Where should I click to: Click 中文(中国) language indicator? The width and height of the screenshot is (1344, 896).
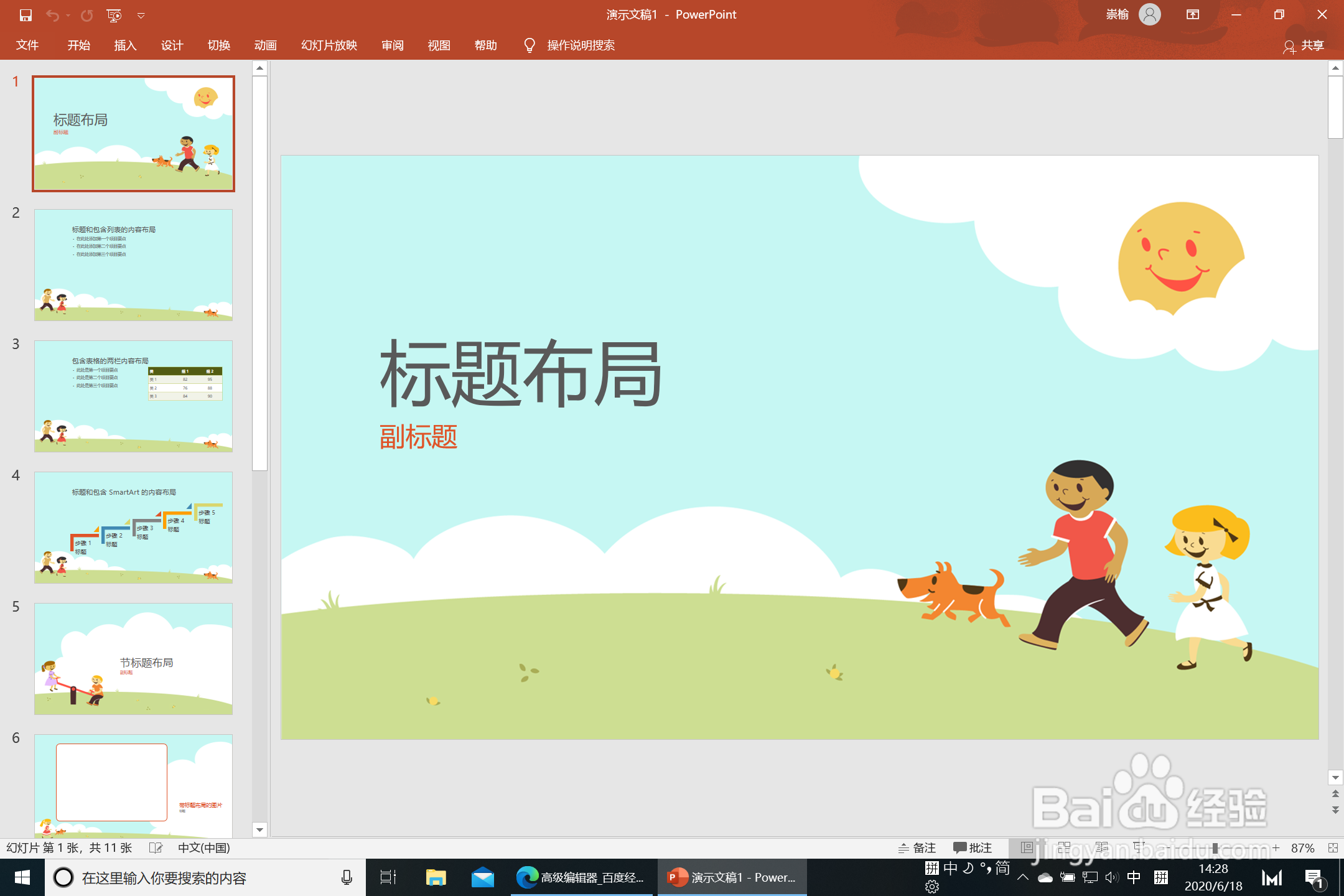click(x=204, y=848)
